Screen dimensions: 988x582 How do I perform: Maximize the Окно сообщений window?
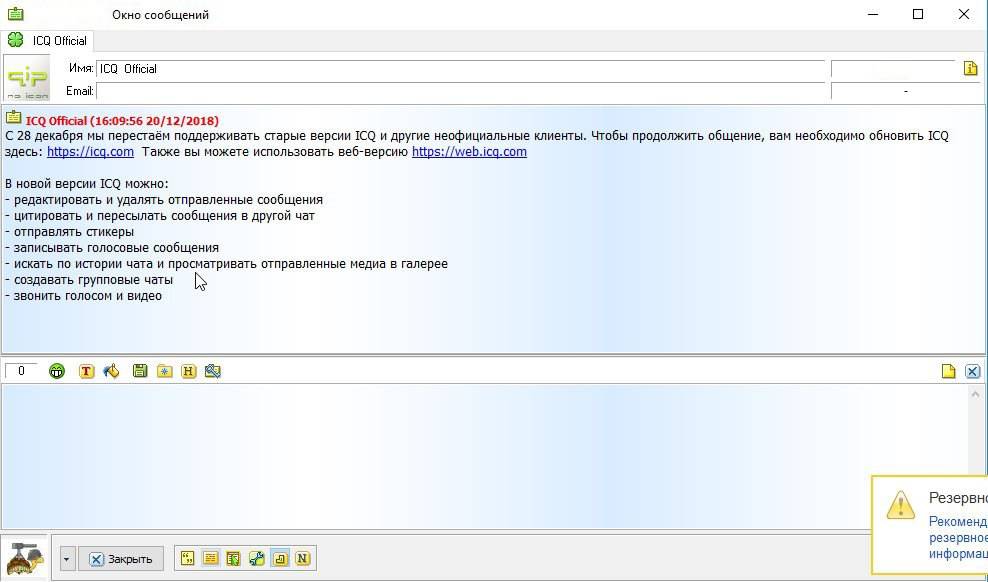pos(918,14)
